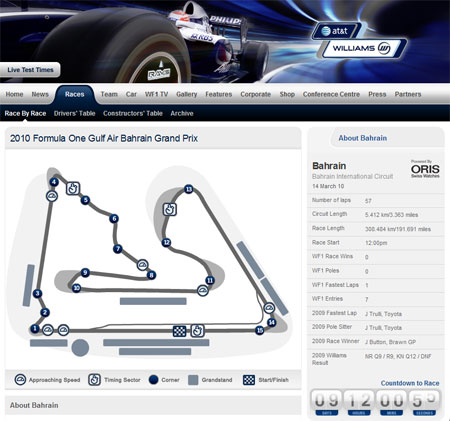This screenshot has width=450, height=421.
Task: Click corner 11 marker on track map
Action: [210, 280]
